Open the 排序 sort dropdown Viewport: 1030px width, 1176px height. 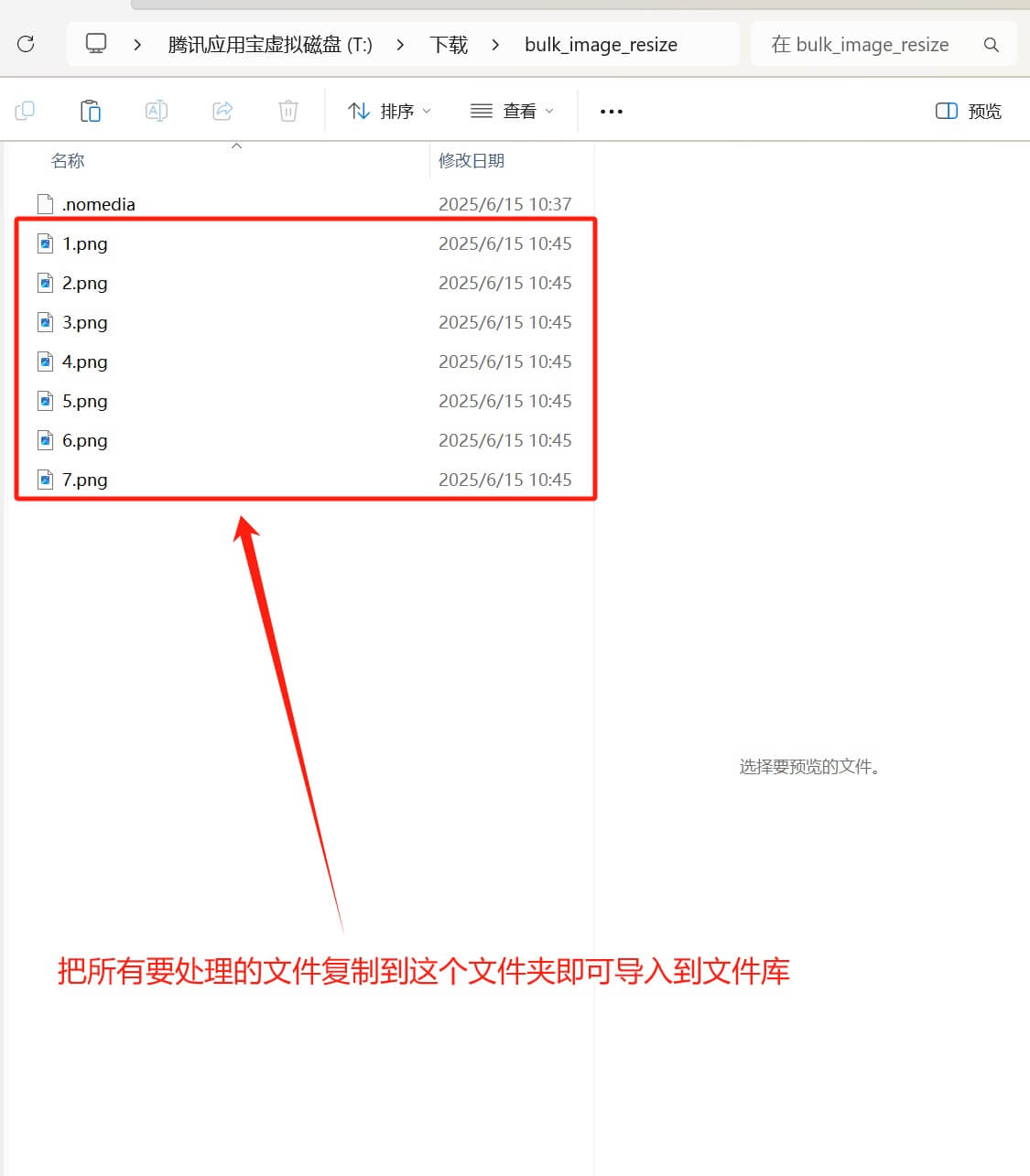pyautogui.click(x=389, y=111)
